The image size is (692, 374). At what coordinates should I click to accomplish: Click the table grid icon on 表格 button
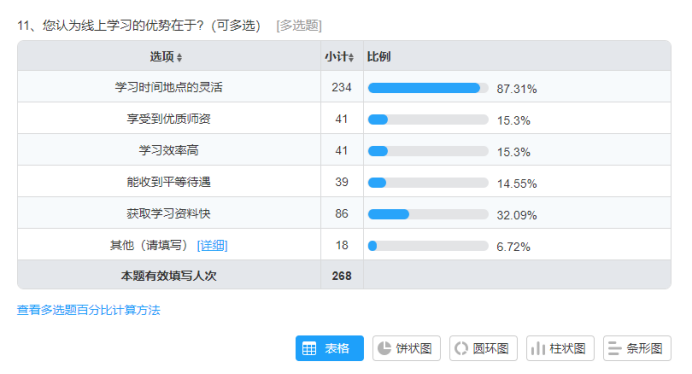tap(309, 348)
